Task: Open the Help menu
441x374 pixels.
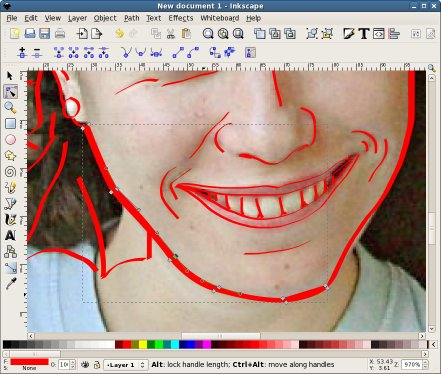Action: tap(253, 18)
